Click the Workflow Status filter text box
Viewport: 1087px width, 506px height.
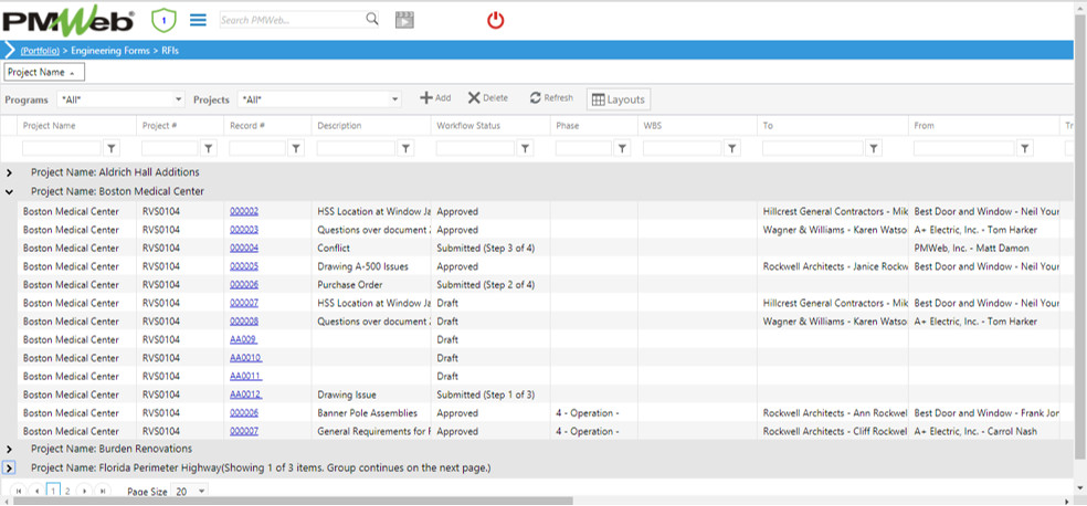(x=476, y=148)
